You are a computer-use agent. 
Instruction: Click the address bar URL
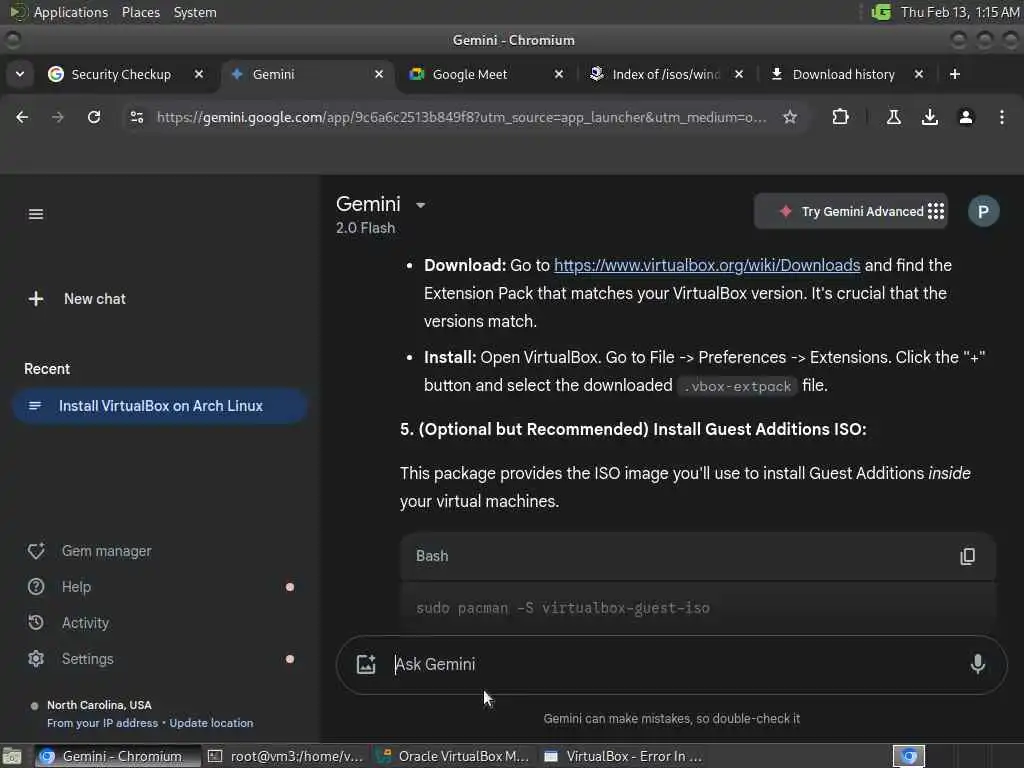tap(461, 118)
